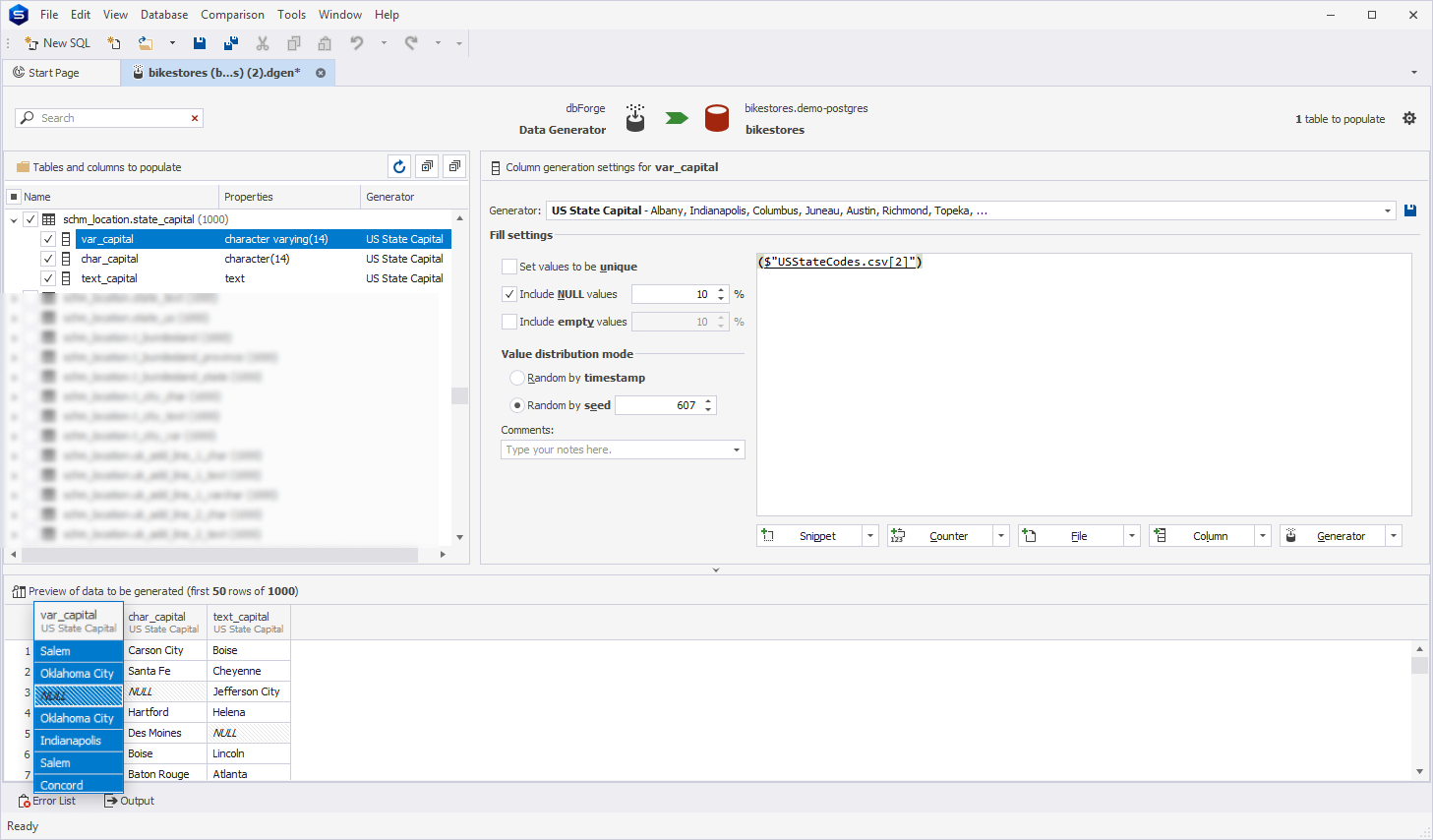Click the expand all nodes icon
Viewport: 1433px width, 840px height.
point(427,166)
